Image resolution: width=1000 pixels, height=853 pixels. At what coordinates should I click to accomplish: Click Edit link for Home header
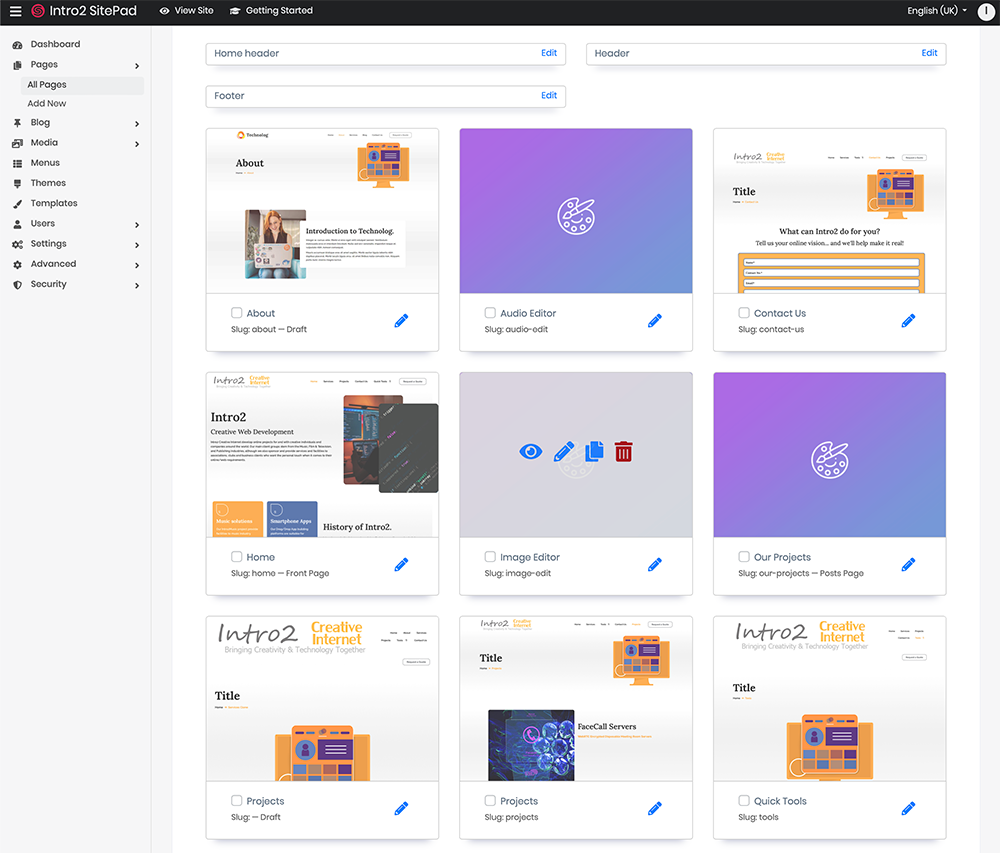549,53
